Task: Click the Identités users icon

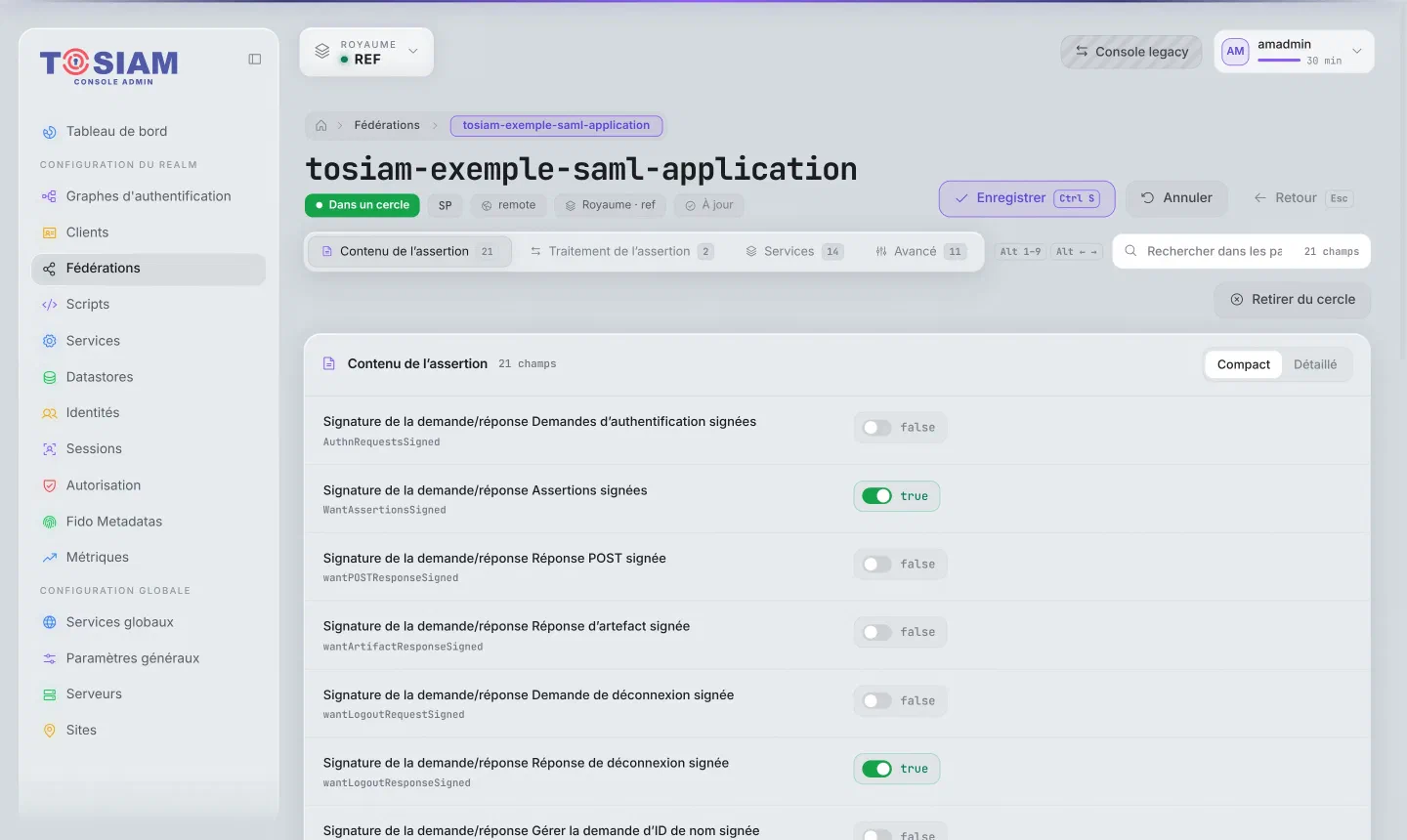Action: pyautogui.click(x=49, y=413)
